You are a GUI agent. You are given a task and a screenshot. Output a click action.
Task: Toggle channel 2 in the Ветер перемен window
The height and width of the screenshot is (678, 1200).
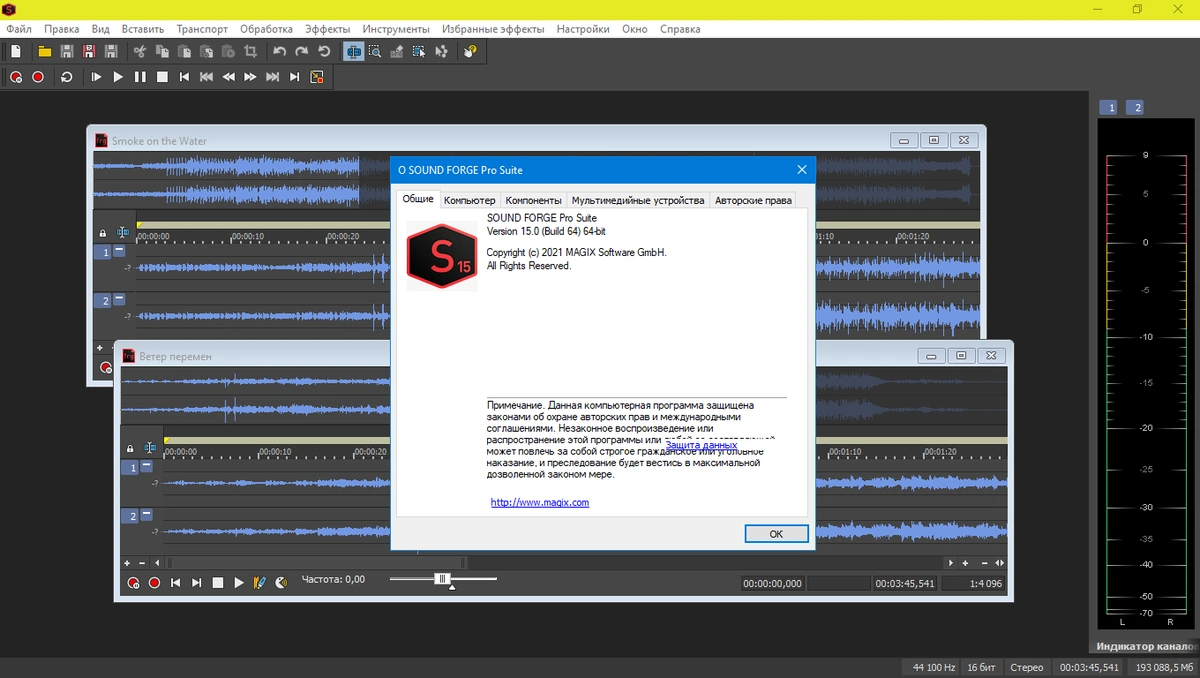(131, 516)
